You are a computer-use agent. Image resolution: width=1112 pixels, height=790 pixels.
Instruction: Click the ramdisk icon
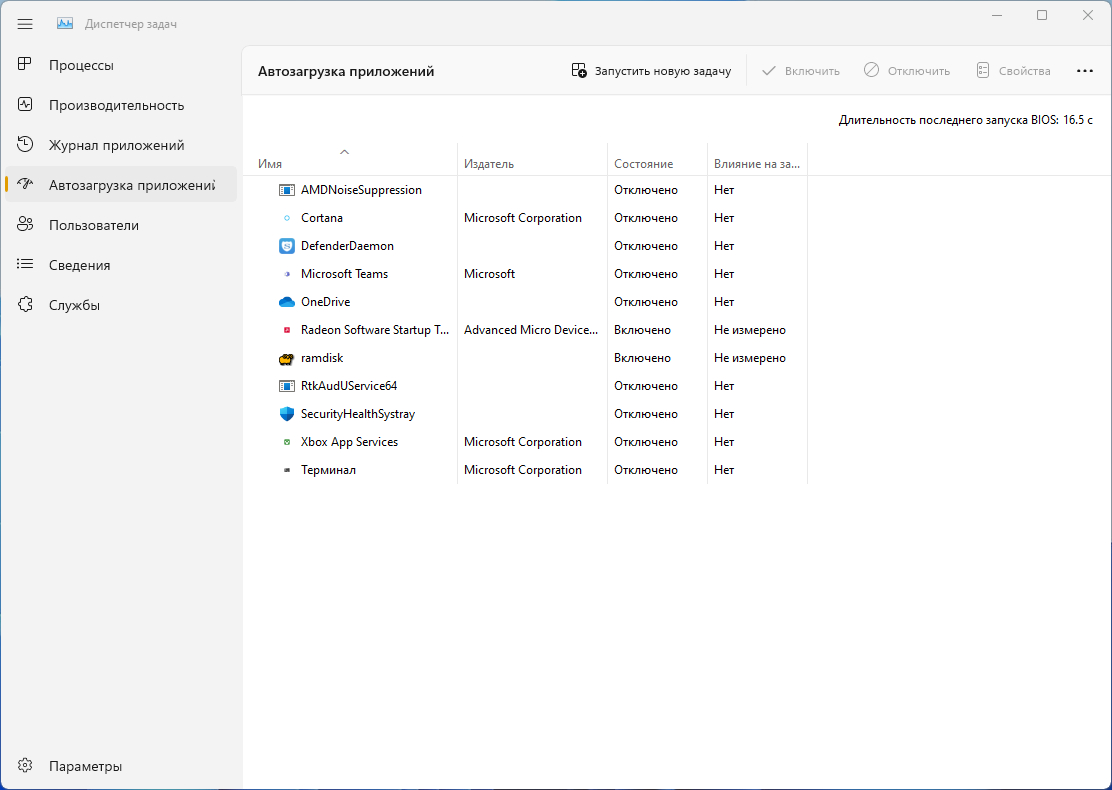point(287,358)
